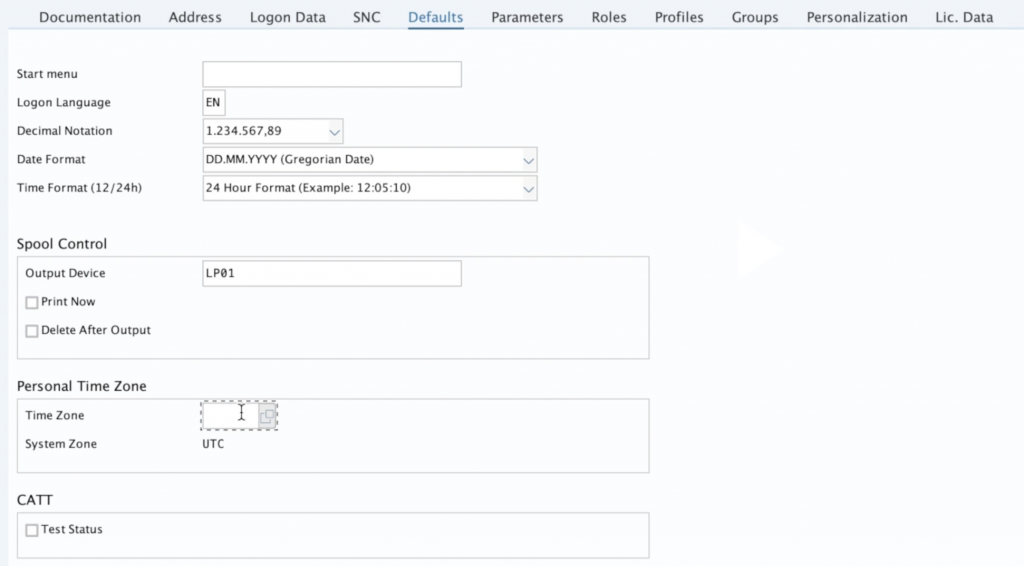Enable the Print Now checkbox
Screen dimensions: 1024x566
32,302
